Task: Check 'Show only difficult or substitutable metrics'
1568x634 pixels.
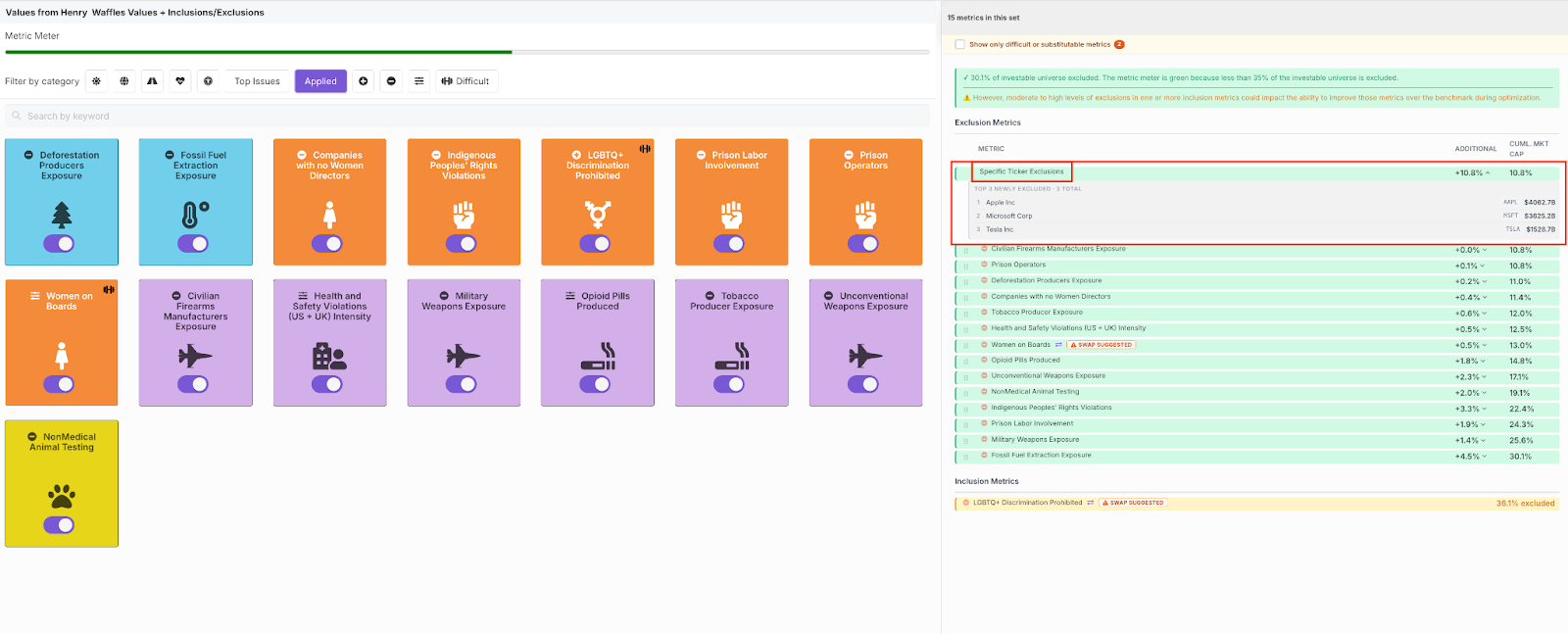Action: tap(960, 44)
